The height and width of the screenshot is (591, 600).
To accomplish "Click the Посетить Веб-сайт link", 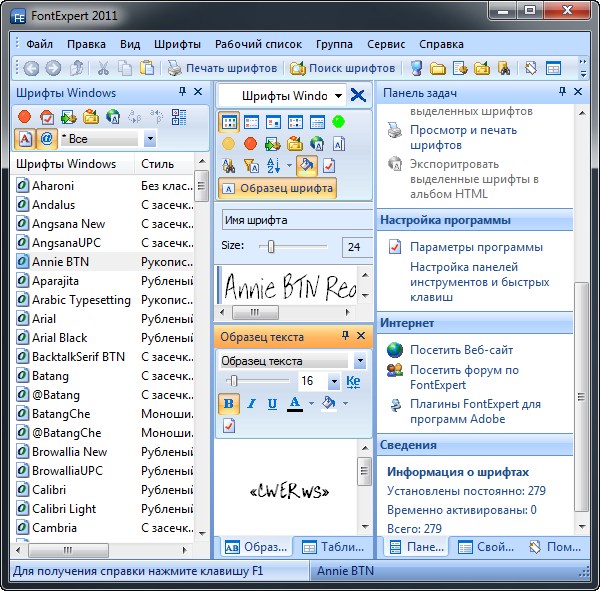I will point(461,349).
